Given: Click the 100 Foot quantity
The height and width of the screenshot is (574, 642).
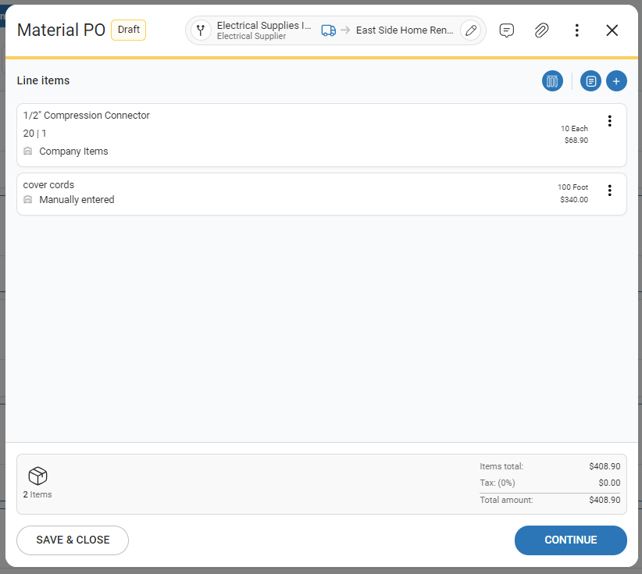Looking at the screenshot, I should 573,187.
